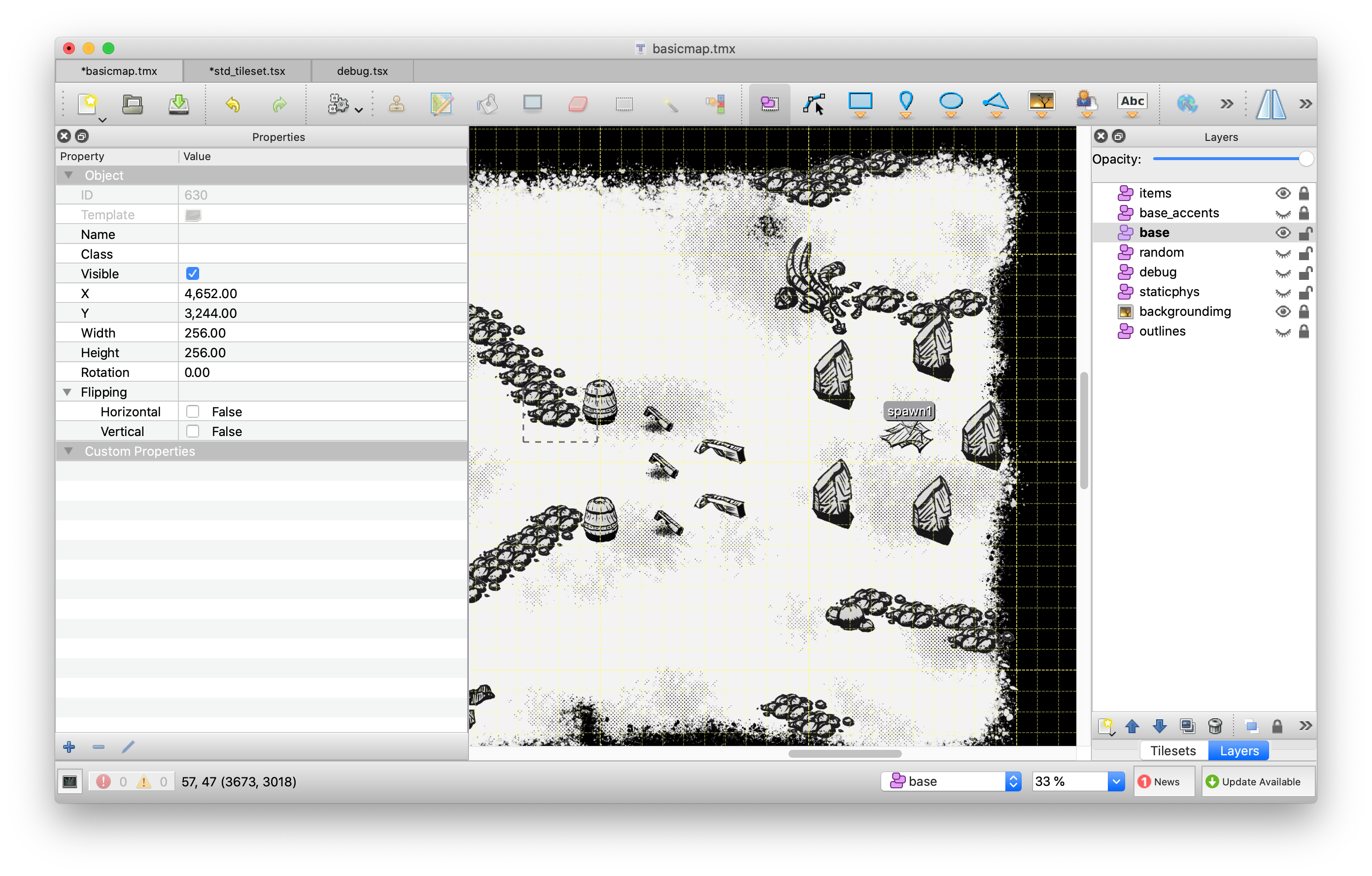The image size is (1372, 876).
Task: Uncheck the Visible property checkbox
Action: 193,273
